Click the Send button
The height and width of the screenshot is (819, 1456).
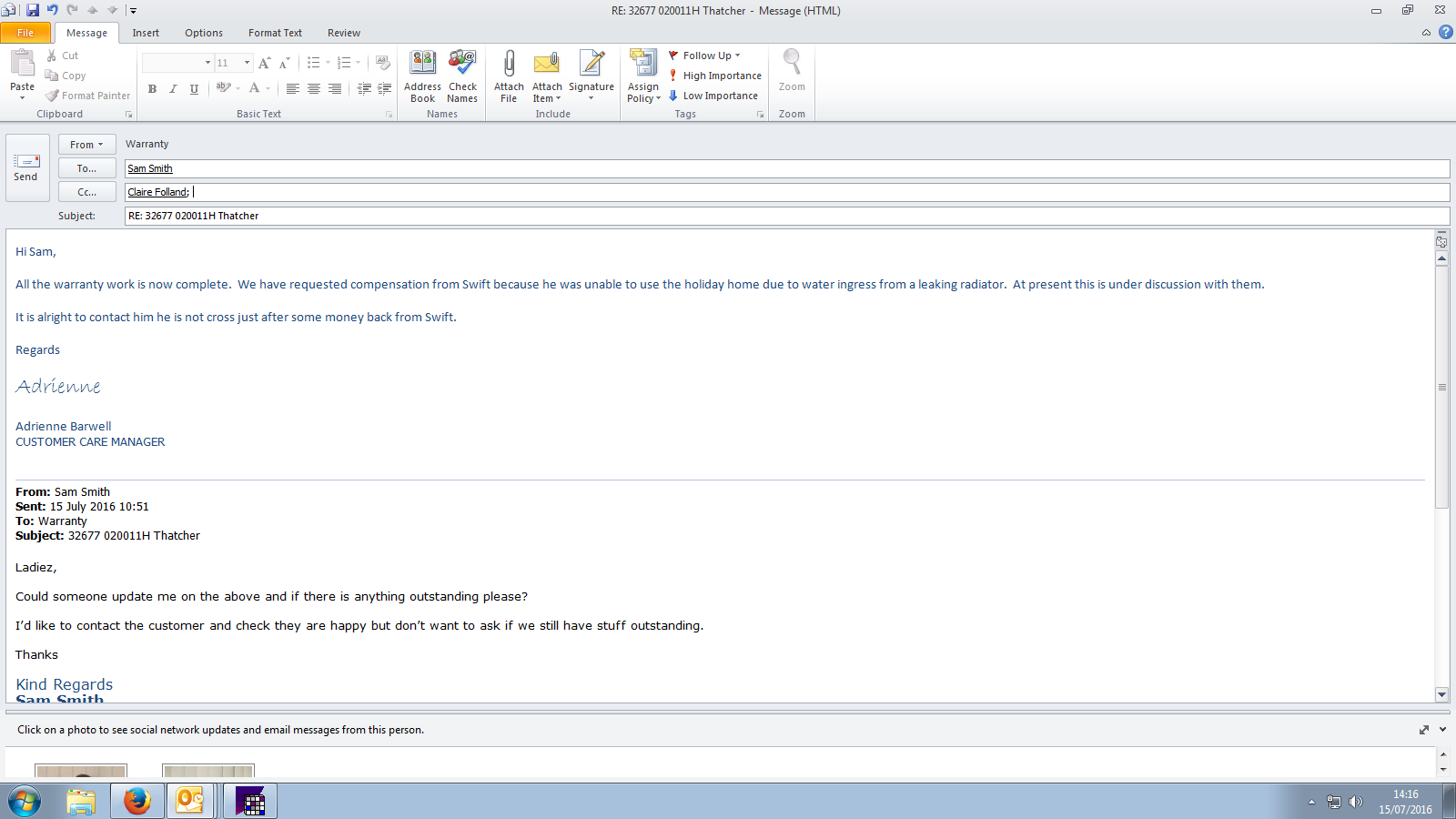(25, 167)
